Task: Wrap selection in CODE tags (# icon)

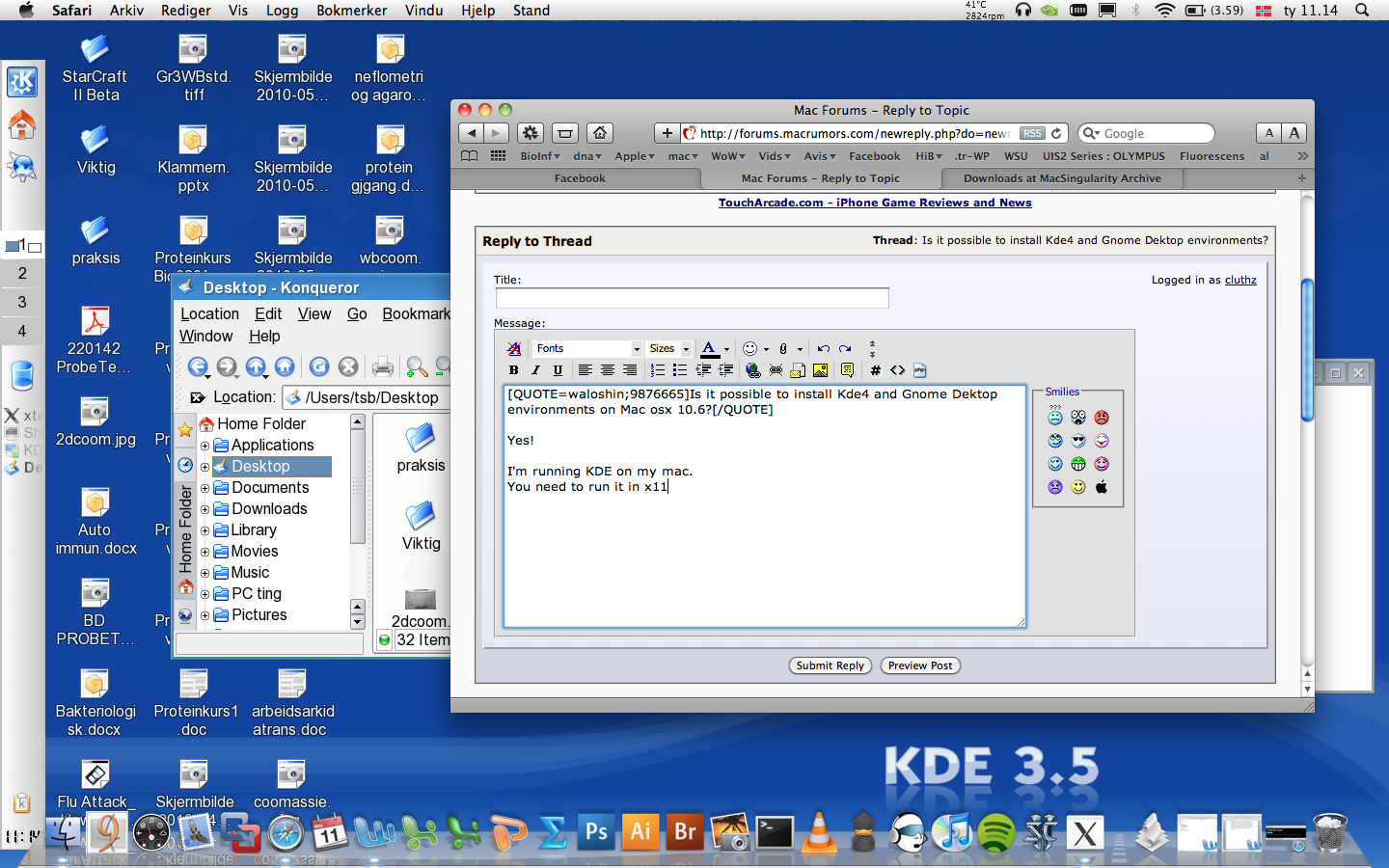Action: pos(875,370)
